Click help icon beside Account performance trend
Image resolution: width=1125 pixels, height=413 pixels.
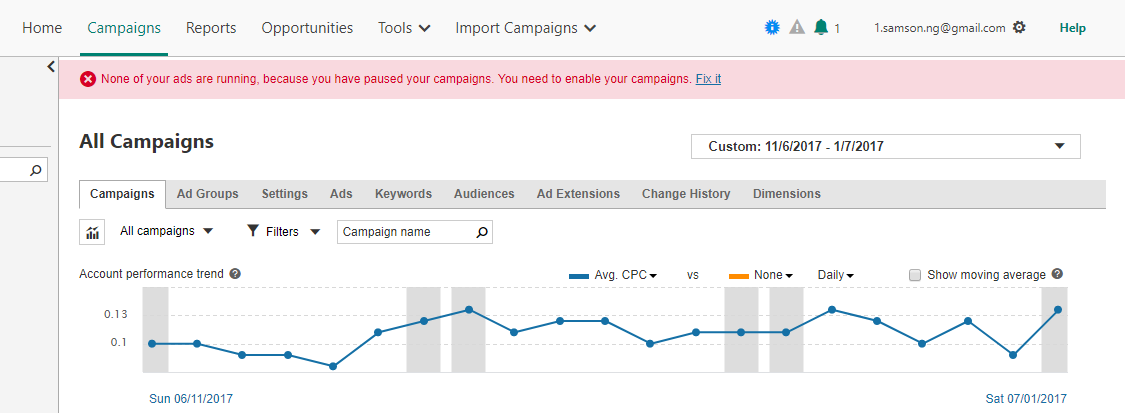pyautogui.click(x=235, y=274)
